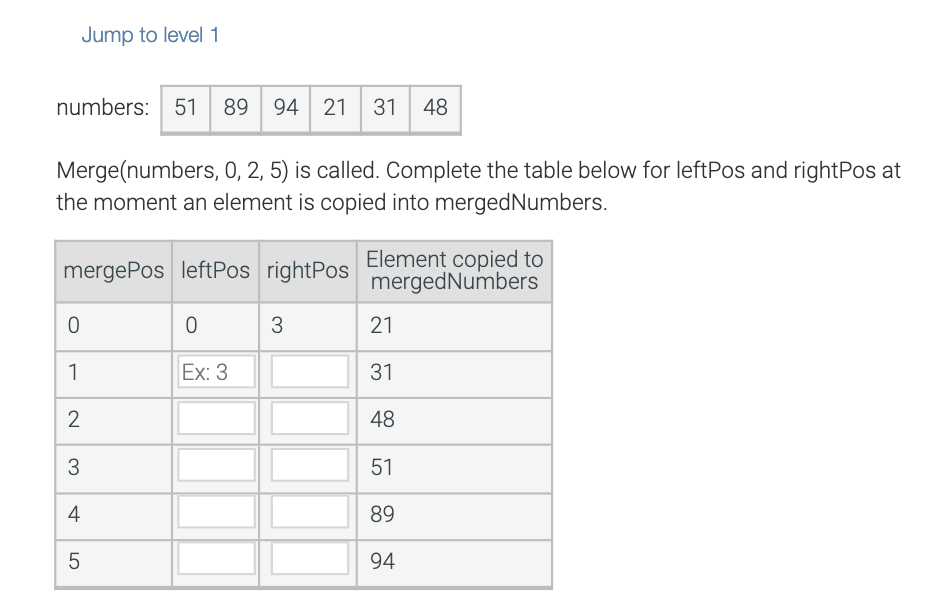Click array cell containing 48

point(435,108)
